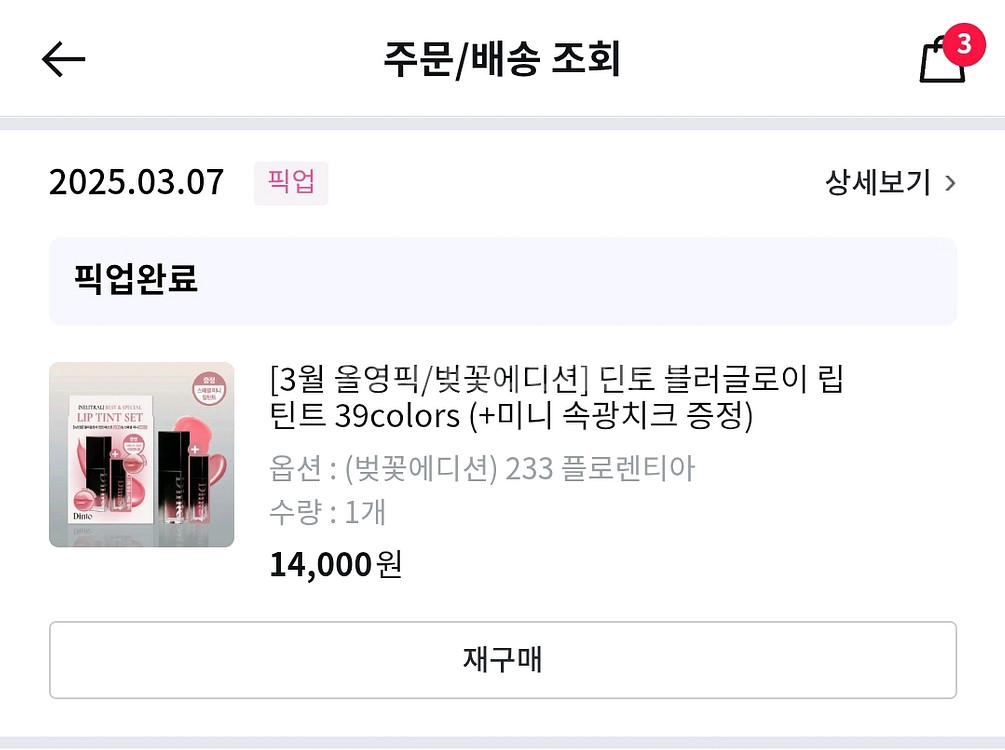Open 상세보기 order details
This screenshot has width=1005, height=750.
pos(878,183)
